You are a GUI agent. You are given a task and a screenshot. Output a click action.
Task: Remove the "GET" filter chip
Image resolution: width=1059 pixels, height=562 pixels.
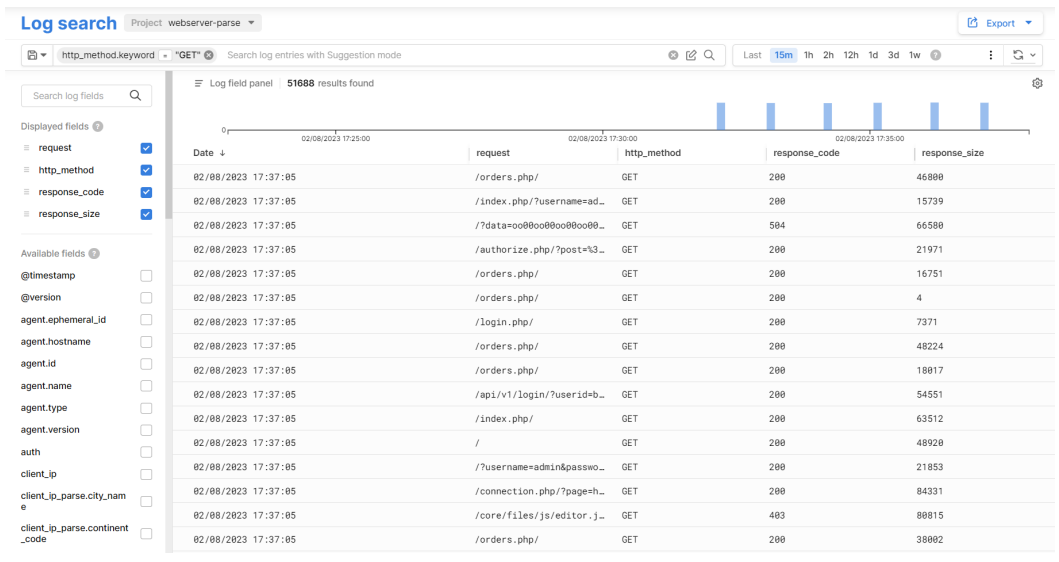click(209, 55)
